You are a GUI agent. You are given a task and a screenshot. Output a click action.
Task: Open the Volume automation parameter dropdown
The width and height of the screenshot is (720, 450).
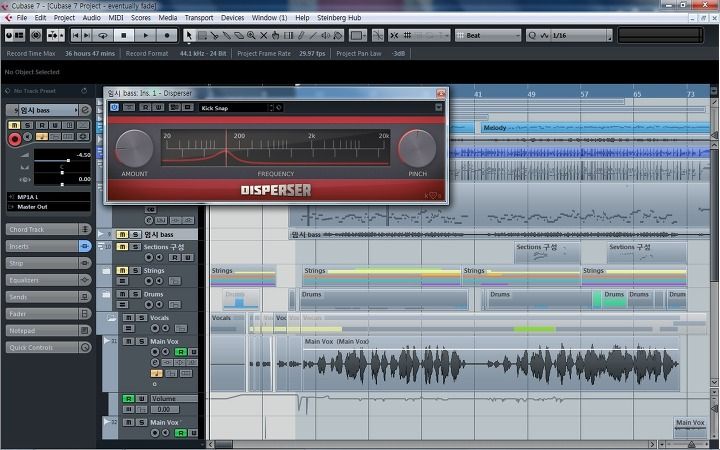[x=174, y=399]
